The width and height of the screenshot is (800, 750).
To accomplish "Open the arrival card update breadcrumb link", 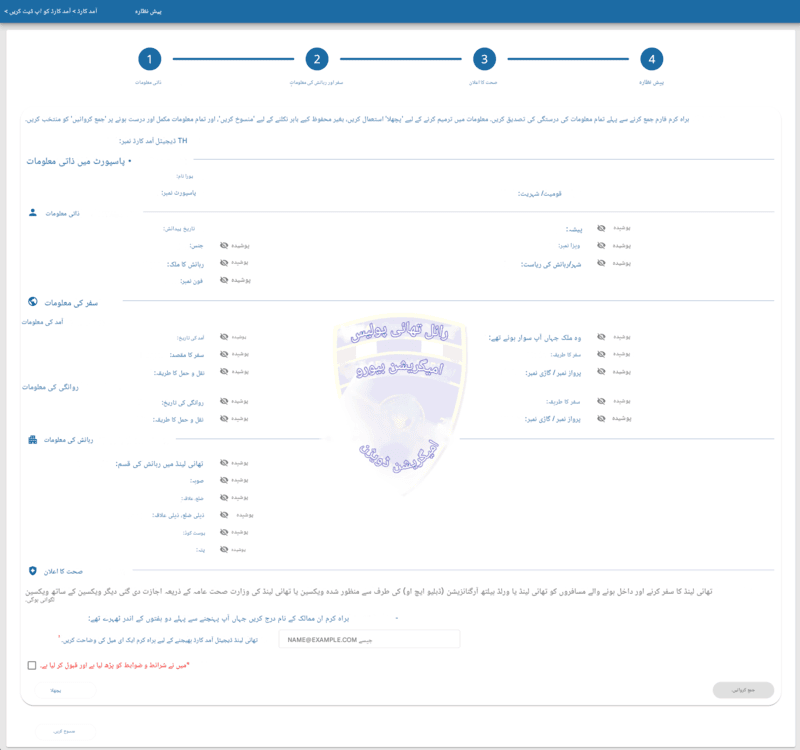I will (51, 11).
